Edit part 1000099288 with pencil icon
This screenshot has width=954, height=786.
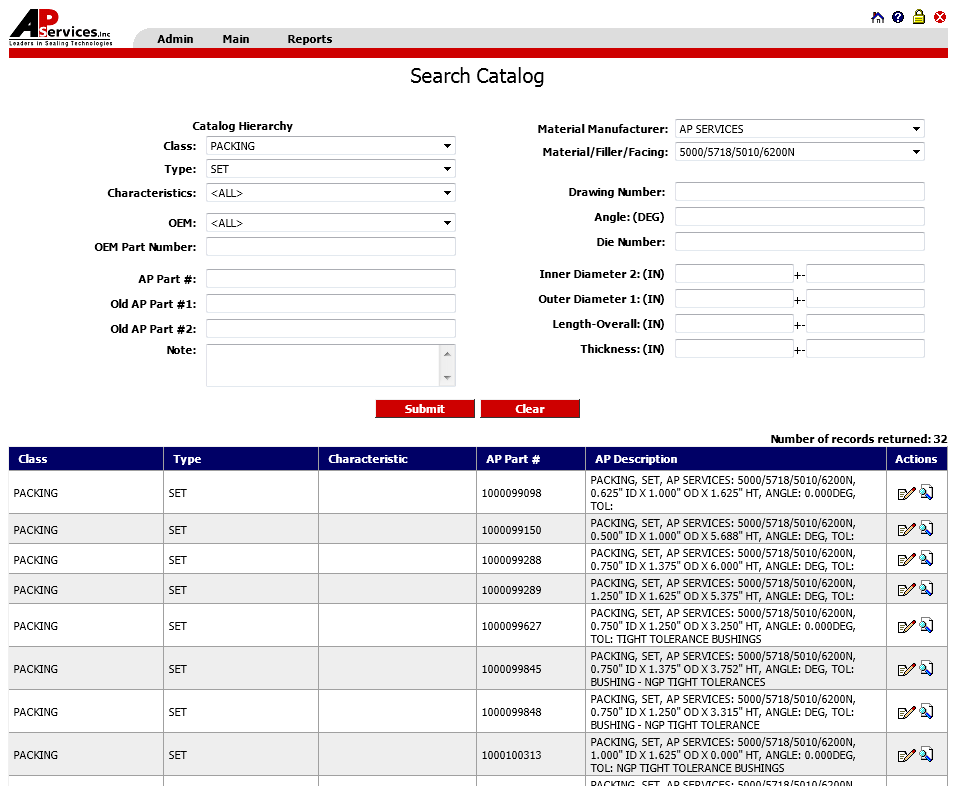(x=906, y=560)
